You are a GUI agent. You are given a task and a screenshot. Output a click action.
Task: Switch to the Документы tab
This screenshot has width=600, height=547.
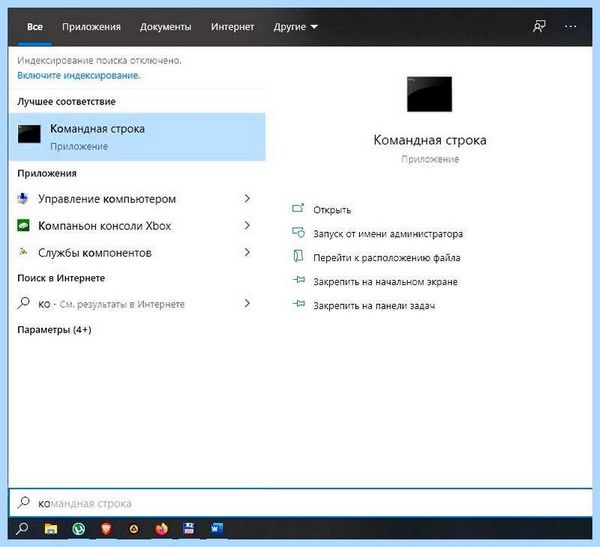pos(165,27)
